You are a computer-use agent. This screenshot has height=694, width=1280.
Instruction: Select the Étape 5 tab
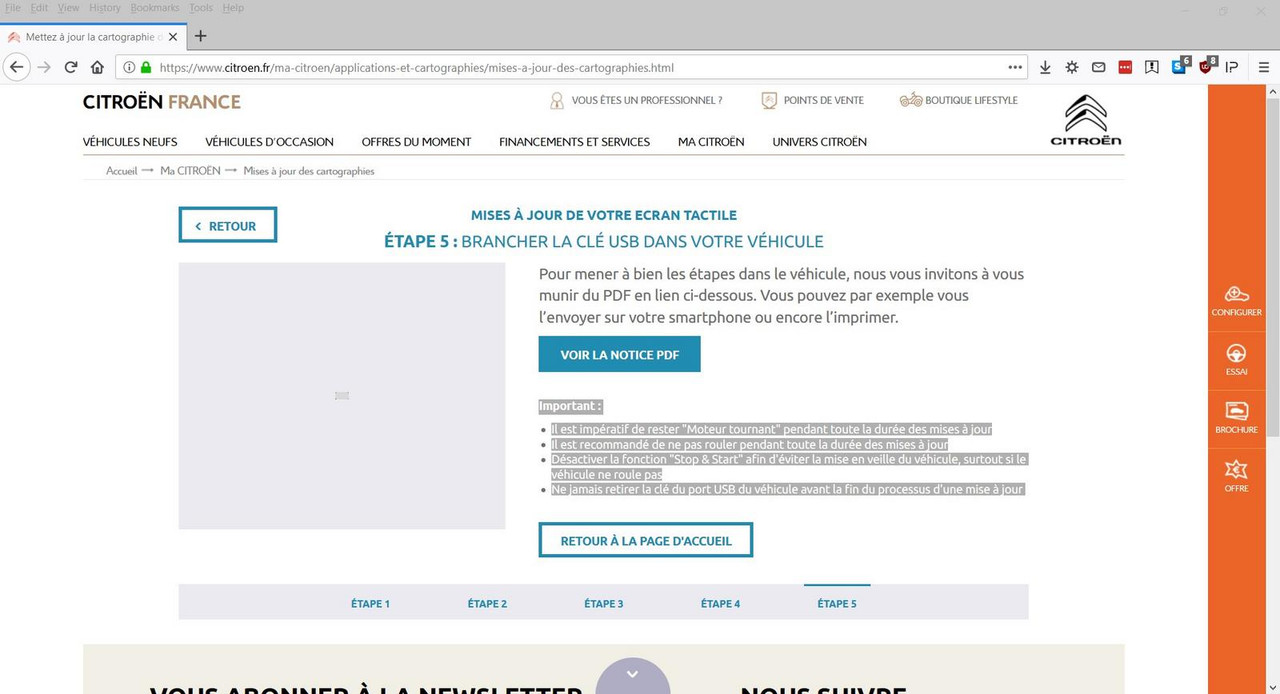[837, 603]
